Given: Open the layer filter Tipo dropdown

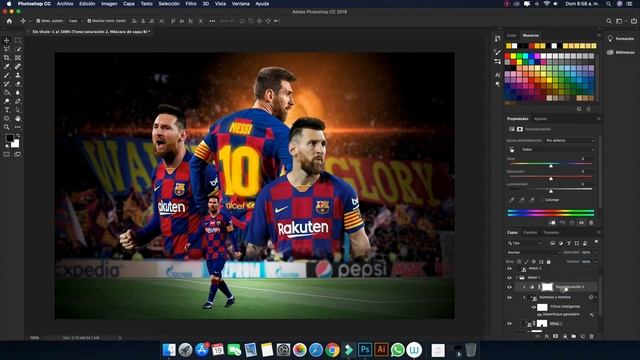Looking at the screenshot, I should click(x=525, y=243).
